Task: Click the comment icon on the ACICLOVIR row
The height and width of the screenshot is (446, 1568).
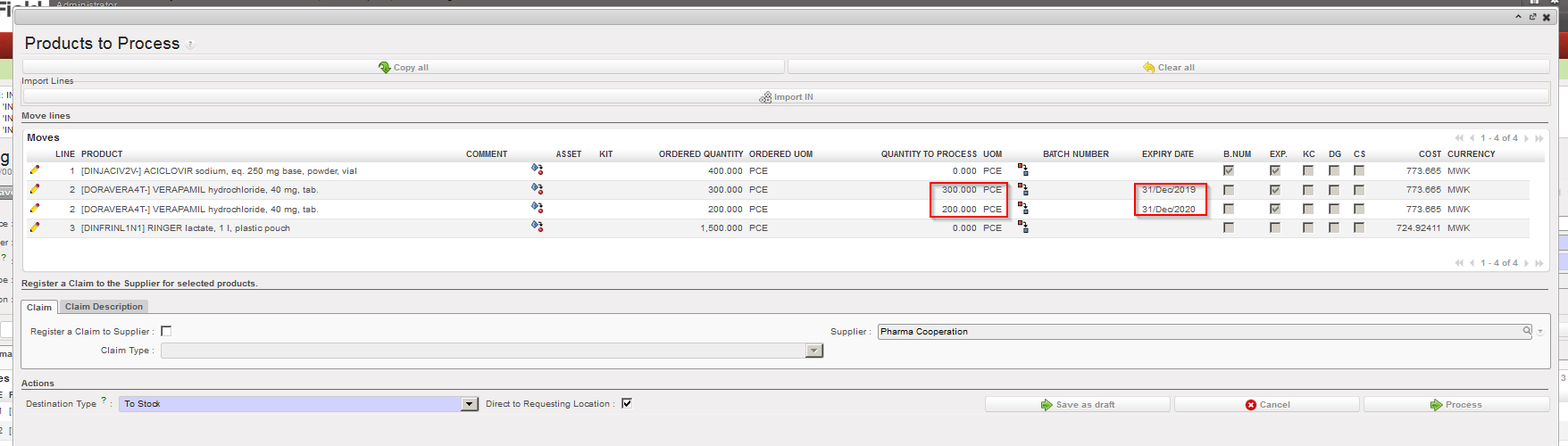Action: 537,169
